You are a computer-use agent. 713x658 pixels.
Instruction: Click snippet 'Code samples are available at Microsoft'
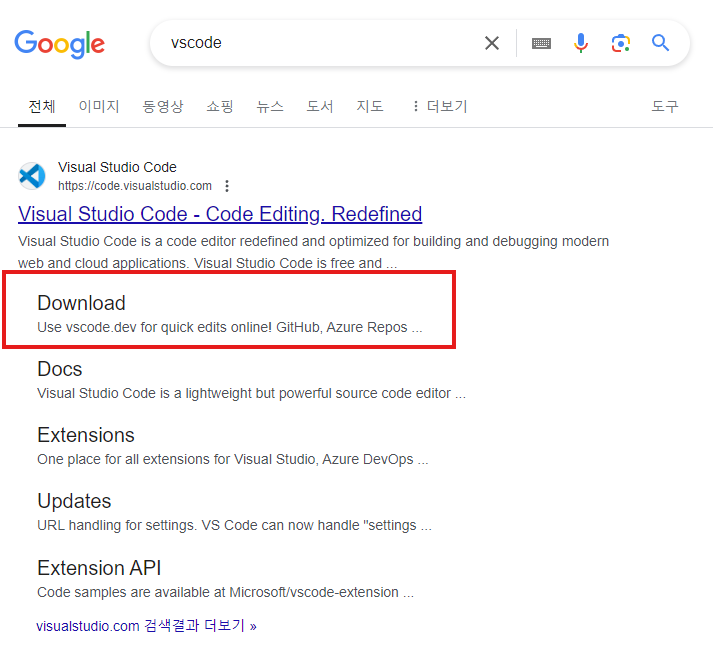pyautogui.click(x=226, y=592)
